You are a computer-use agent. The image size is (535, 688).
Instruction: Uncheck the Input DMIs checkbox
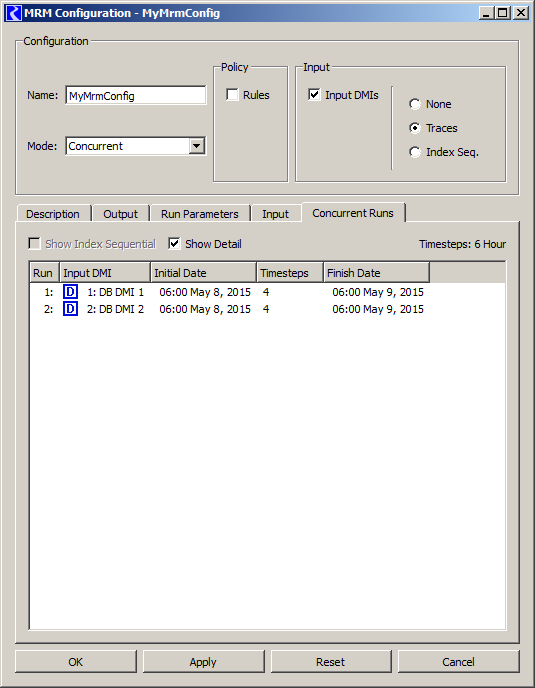click(314, 95)
